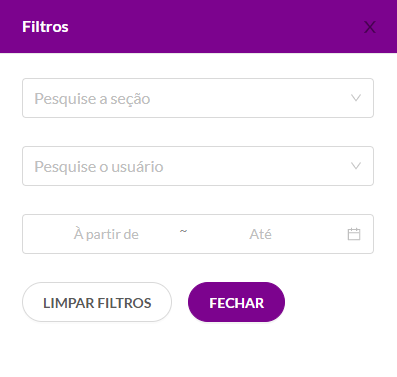Focus the Pesquise a seção placeholder text
397x377 pixels.
92,99
